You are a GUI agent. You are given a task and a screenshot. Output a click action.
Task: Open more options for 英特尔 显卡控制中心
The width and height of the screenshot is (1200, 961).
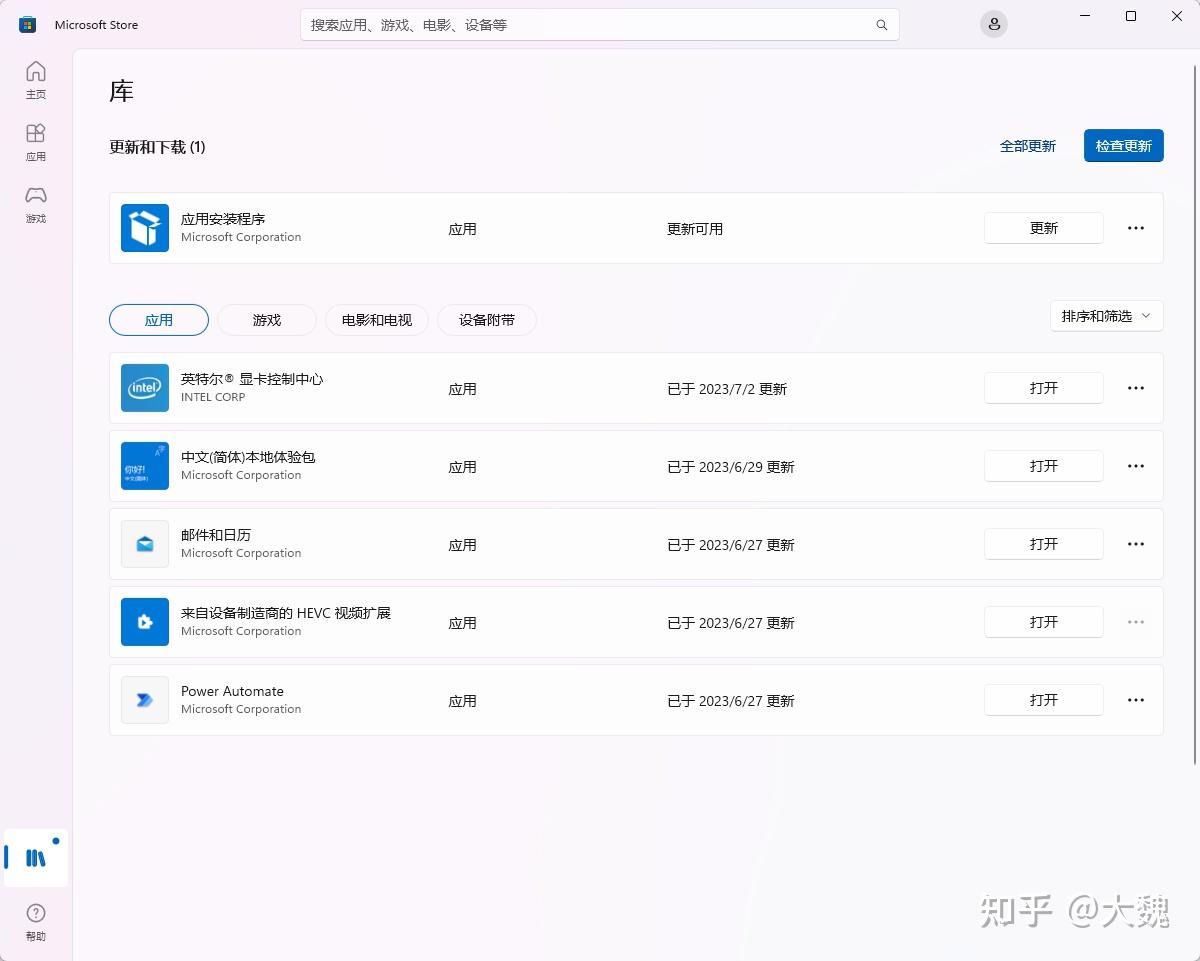(x=1136, y=388)
